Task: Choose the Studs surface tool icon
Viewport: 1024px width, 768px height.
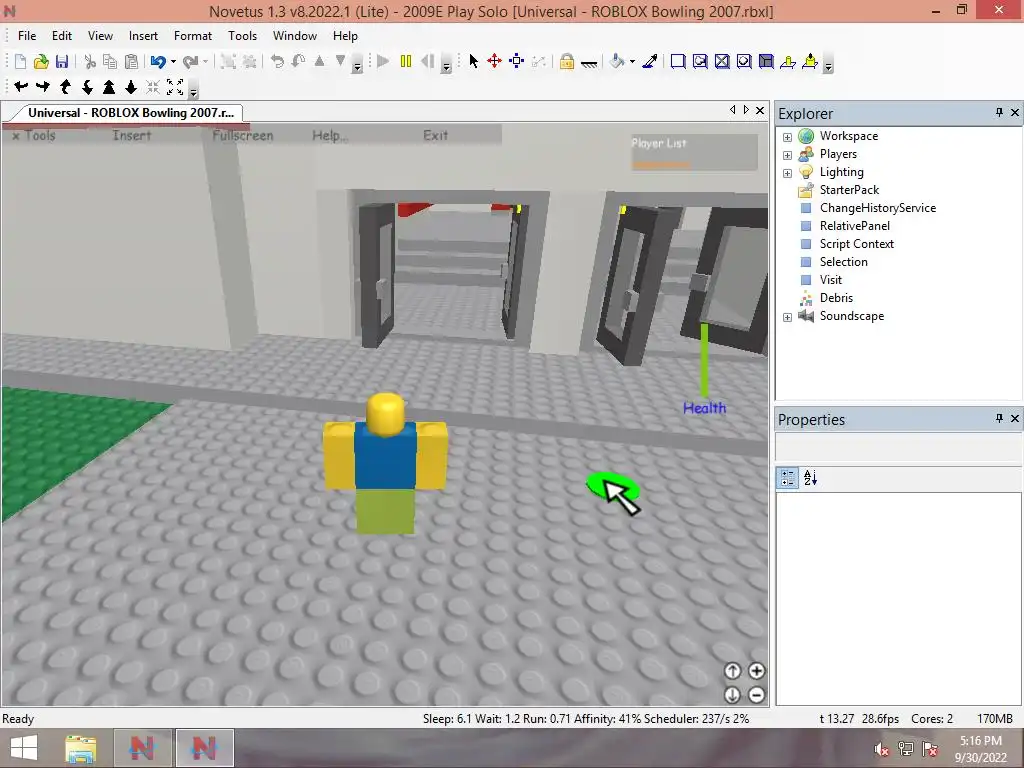Action: point(744,61)
